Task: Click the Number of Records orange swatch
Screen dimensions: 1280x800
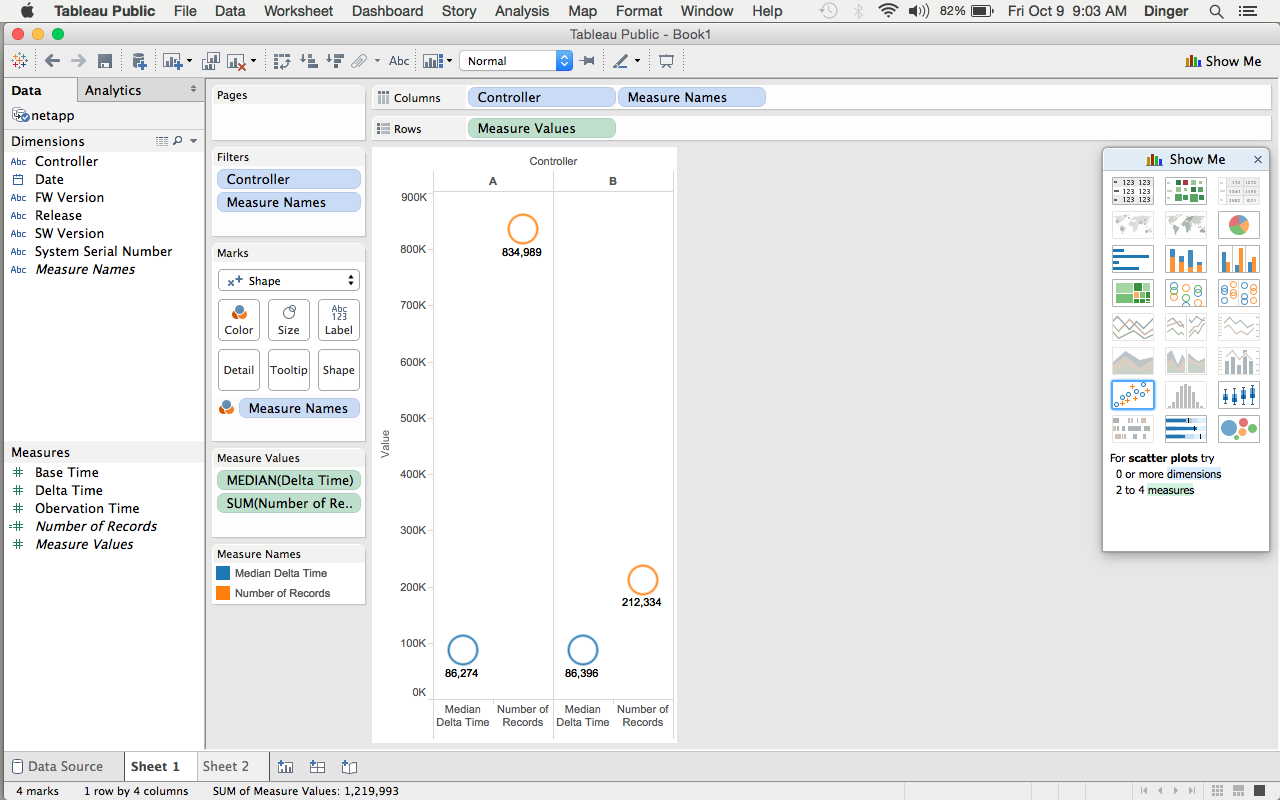Action: click(x=223, y=593)
